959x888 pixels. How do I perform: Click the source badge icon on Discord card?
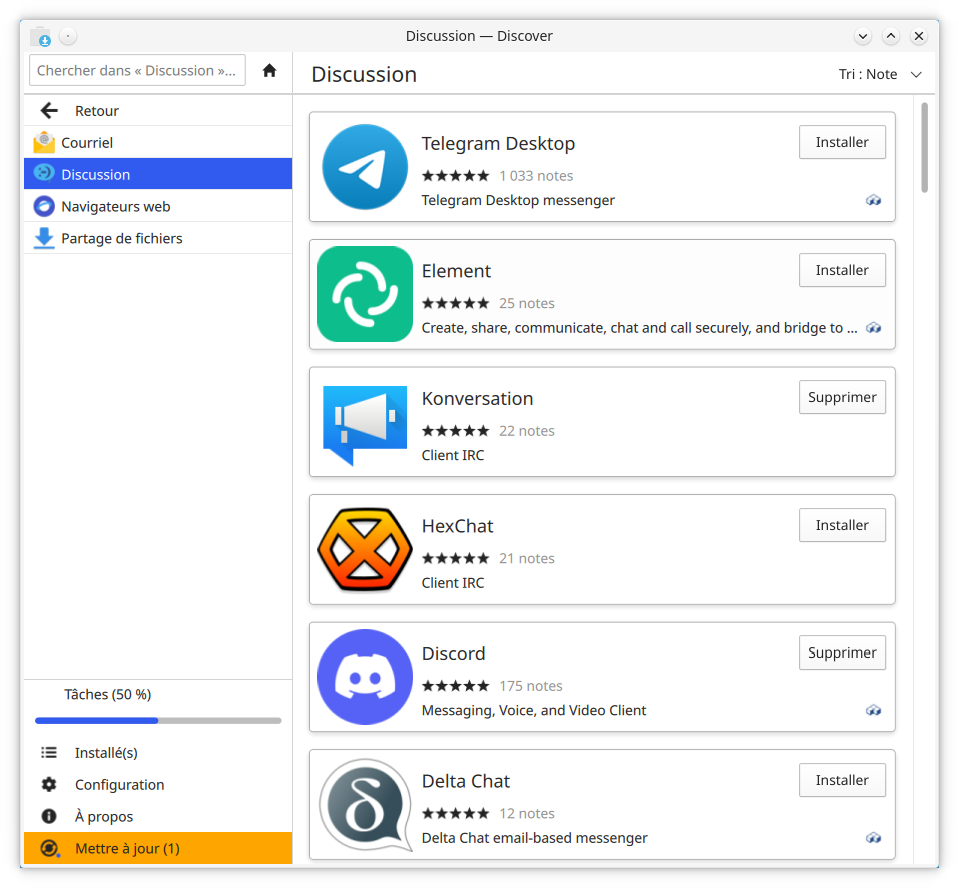tap(873, 710)
